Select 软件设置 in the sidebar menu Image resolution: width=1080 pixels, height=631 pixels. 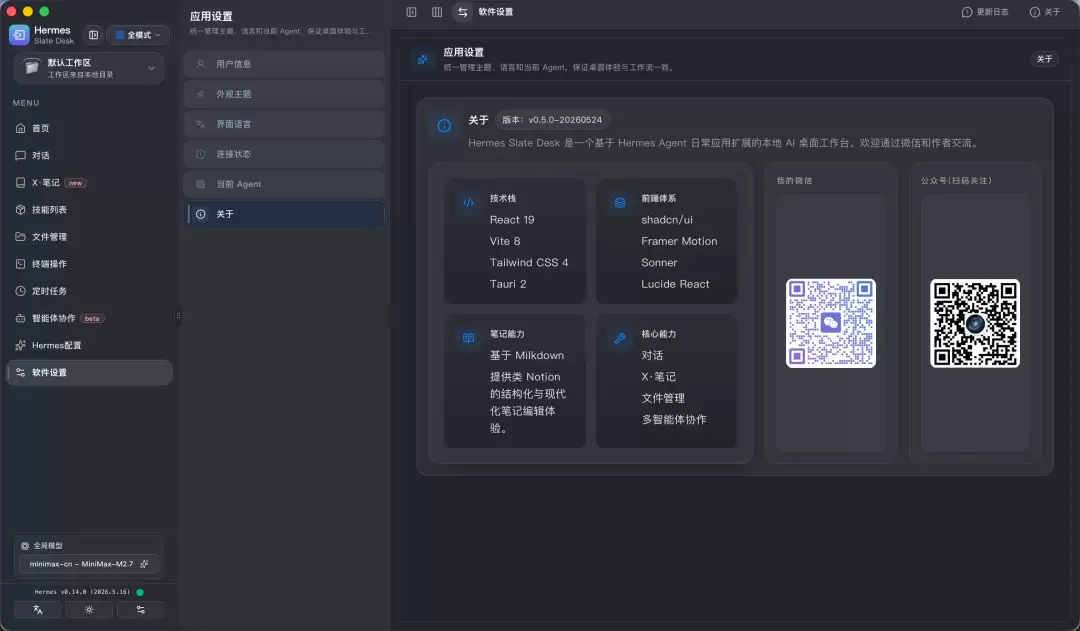pos(89,373)
